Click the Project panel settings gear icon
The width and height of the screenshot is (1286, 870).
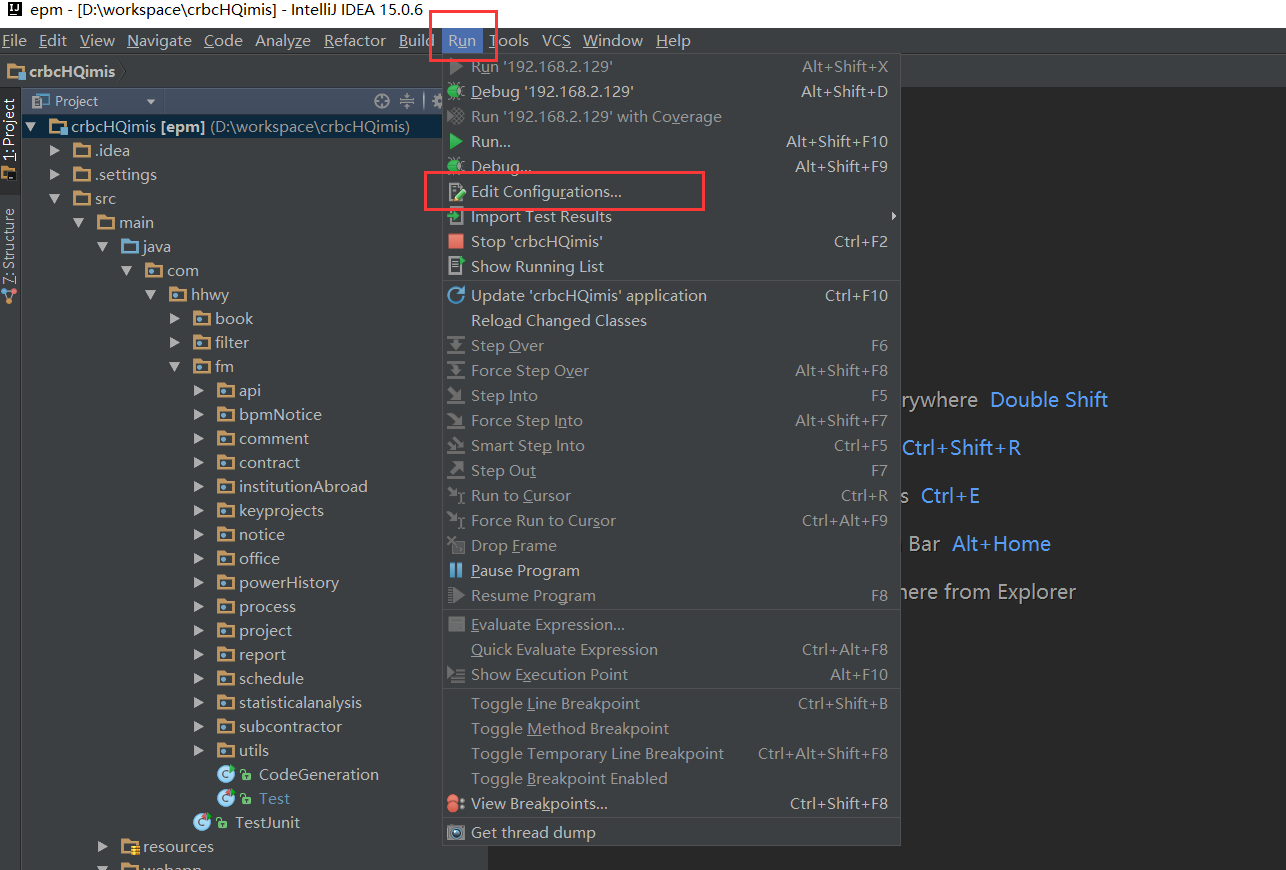tap(437, 101)
